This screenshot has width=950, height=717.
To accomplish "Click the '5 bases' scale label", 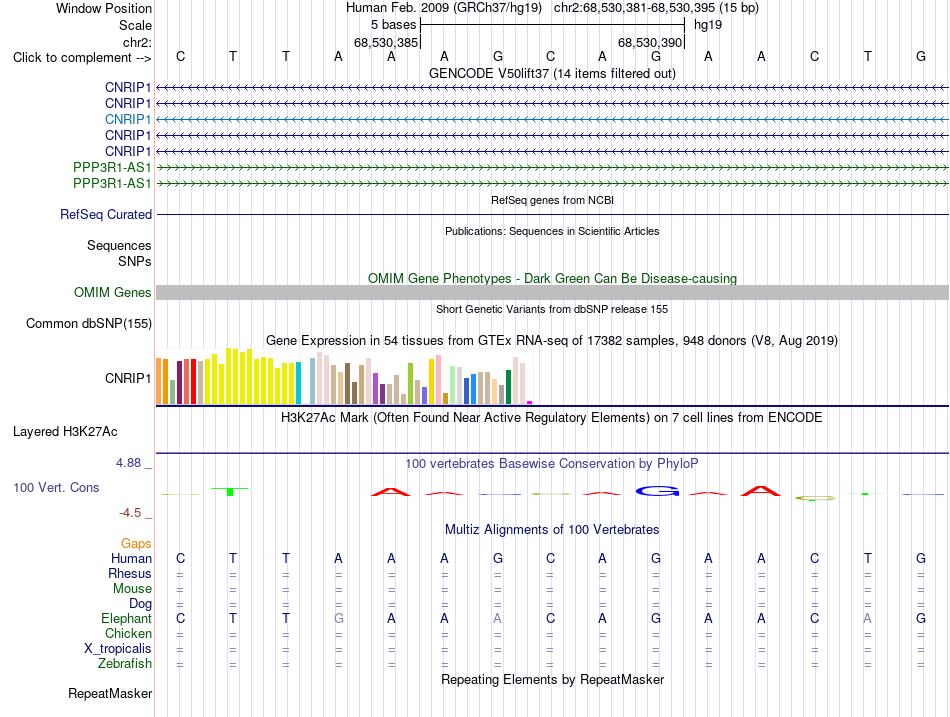I will pos(394,25).
